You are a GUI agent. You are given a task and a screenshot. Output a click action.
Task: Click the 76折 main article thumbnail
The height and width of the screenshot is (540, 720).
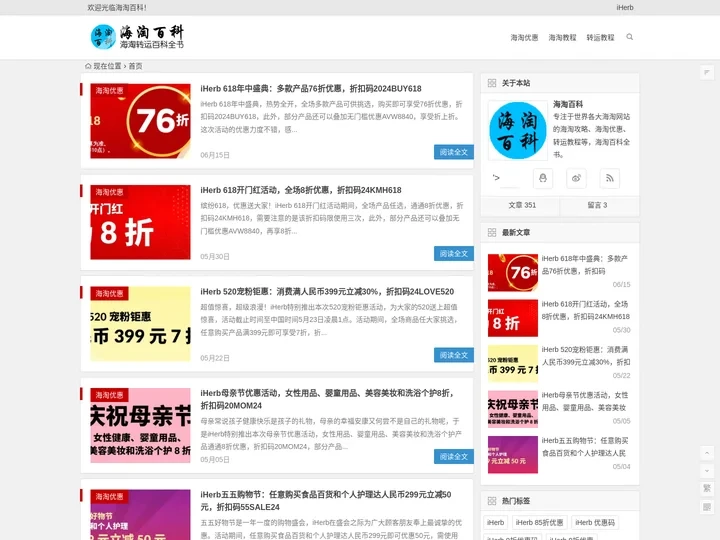pyautogui.click(x=141, y=121)
